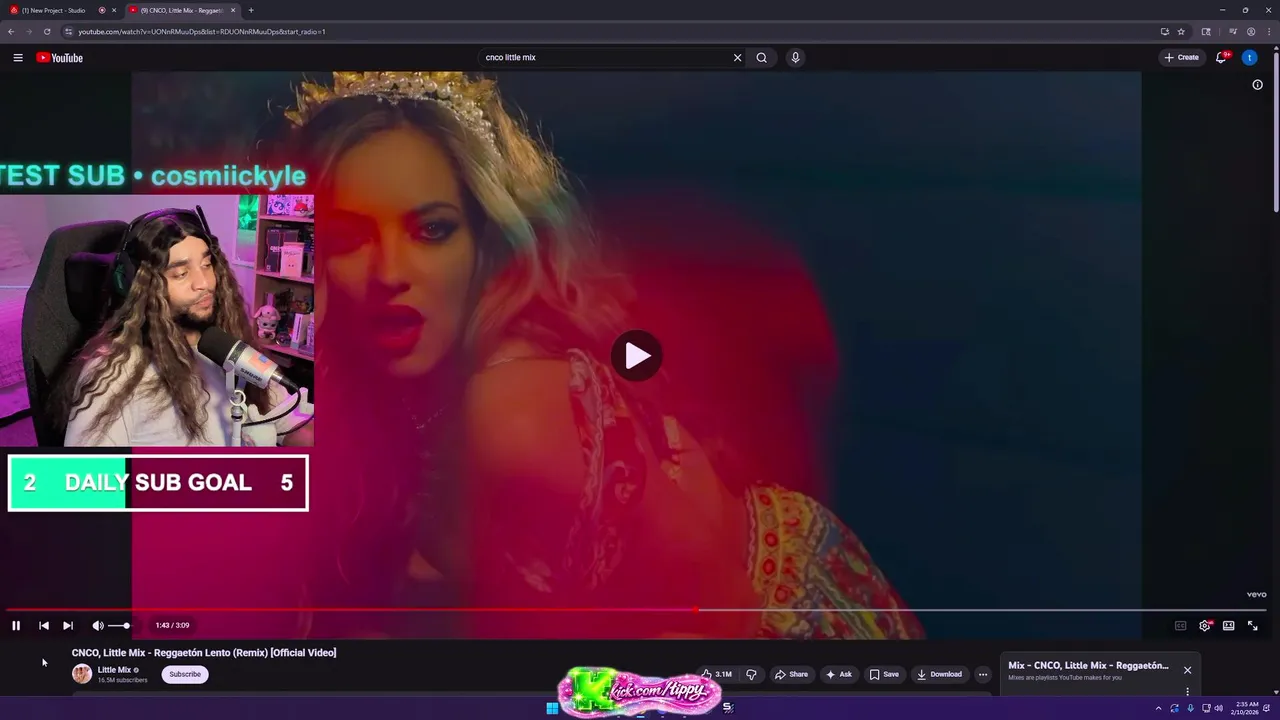Enter full screen mode
This screenshot has height=720, width=1280.
click(x=1253, y=626)
